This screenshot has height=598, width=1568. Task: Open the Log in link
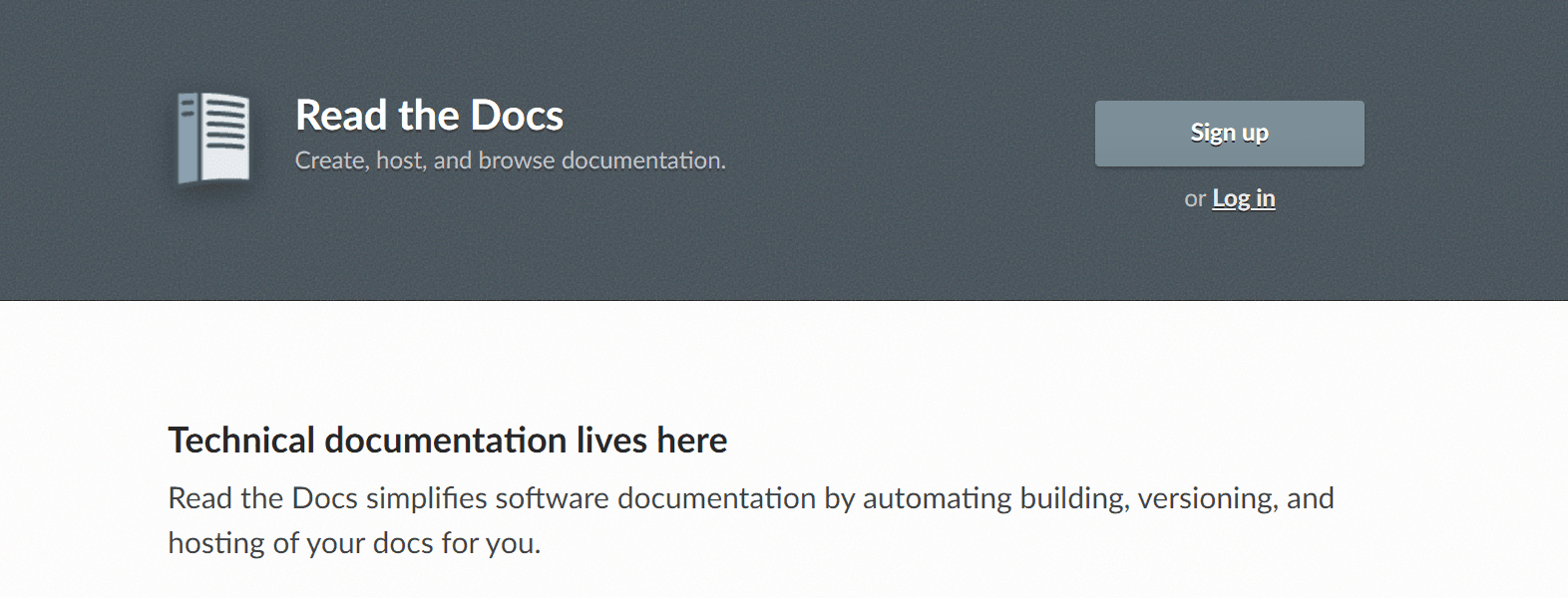1243,198
